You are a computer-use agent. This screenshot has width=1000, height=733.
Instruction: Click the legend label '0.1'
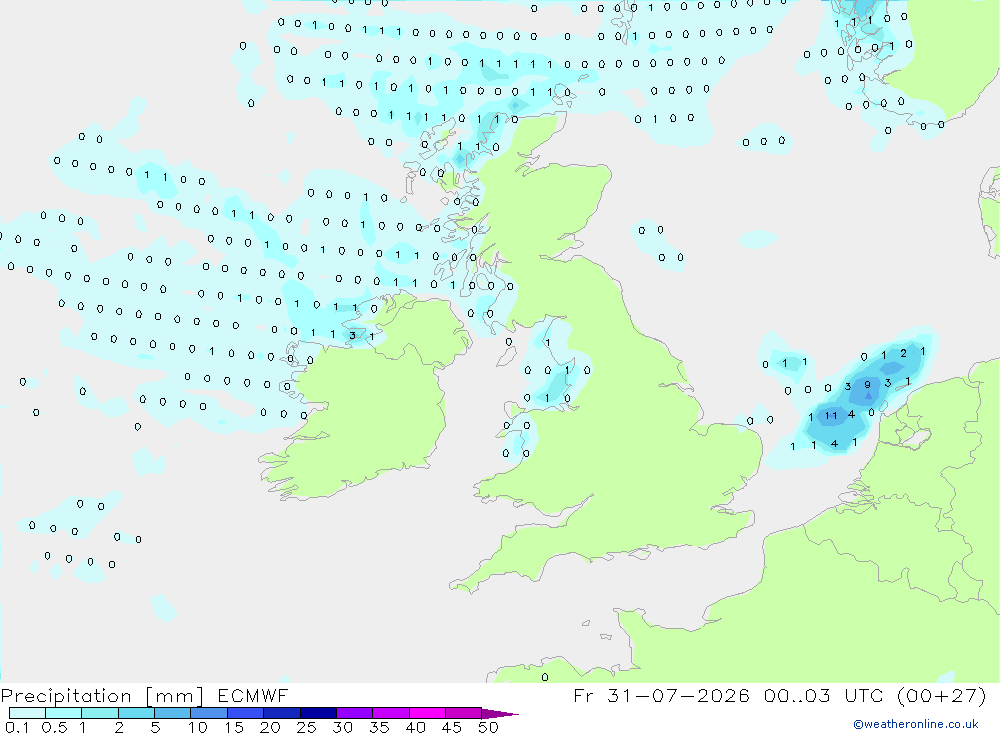17,727
